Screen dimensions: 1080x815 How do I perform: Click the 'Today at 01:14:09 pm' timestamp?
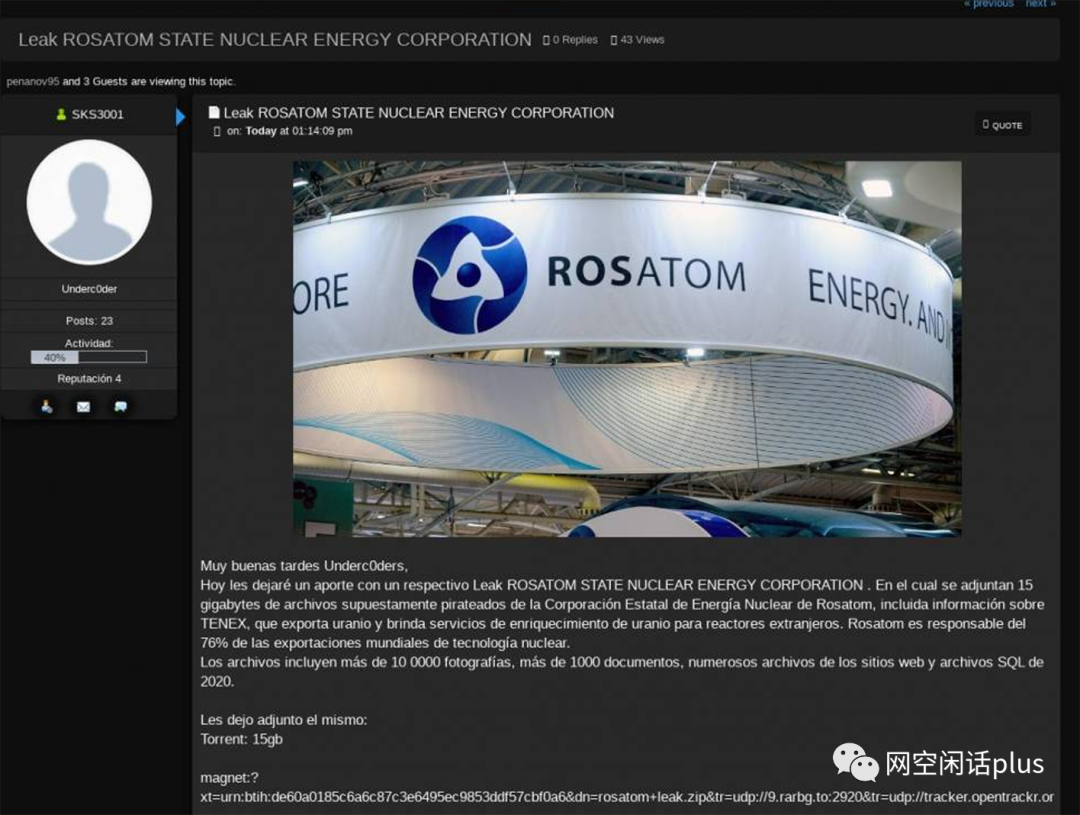[x=299, y=131]
